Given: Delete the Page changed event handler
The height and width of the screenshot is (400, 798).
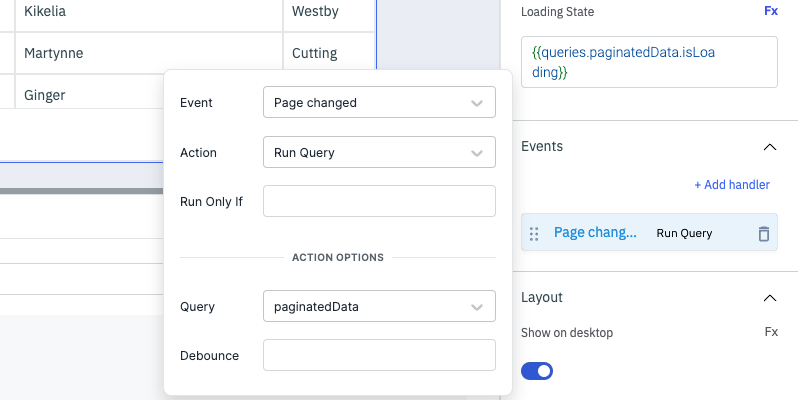Looking at the screenshot, I should tap(763, 234).
